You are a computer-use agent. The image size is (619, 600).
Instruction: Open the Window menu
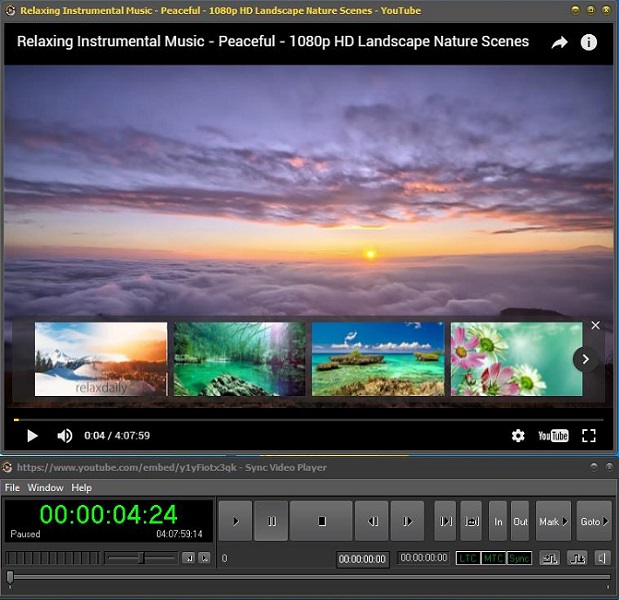click(x=45, y=488)
